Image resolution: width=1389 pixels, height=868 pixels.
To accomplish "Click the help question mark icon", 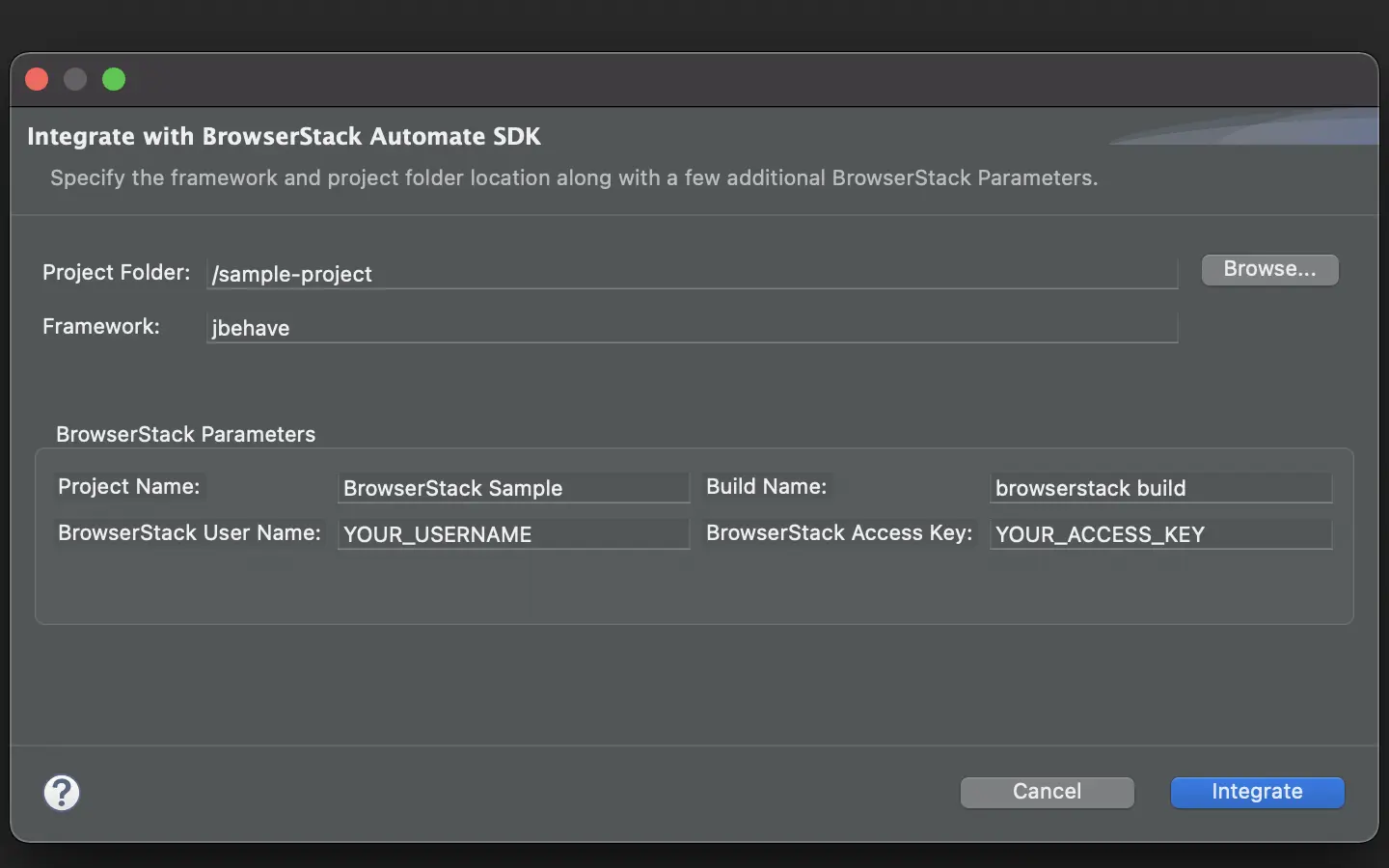I will tap(62, 793).
